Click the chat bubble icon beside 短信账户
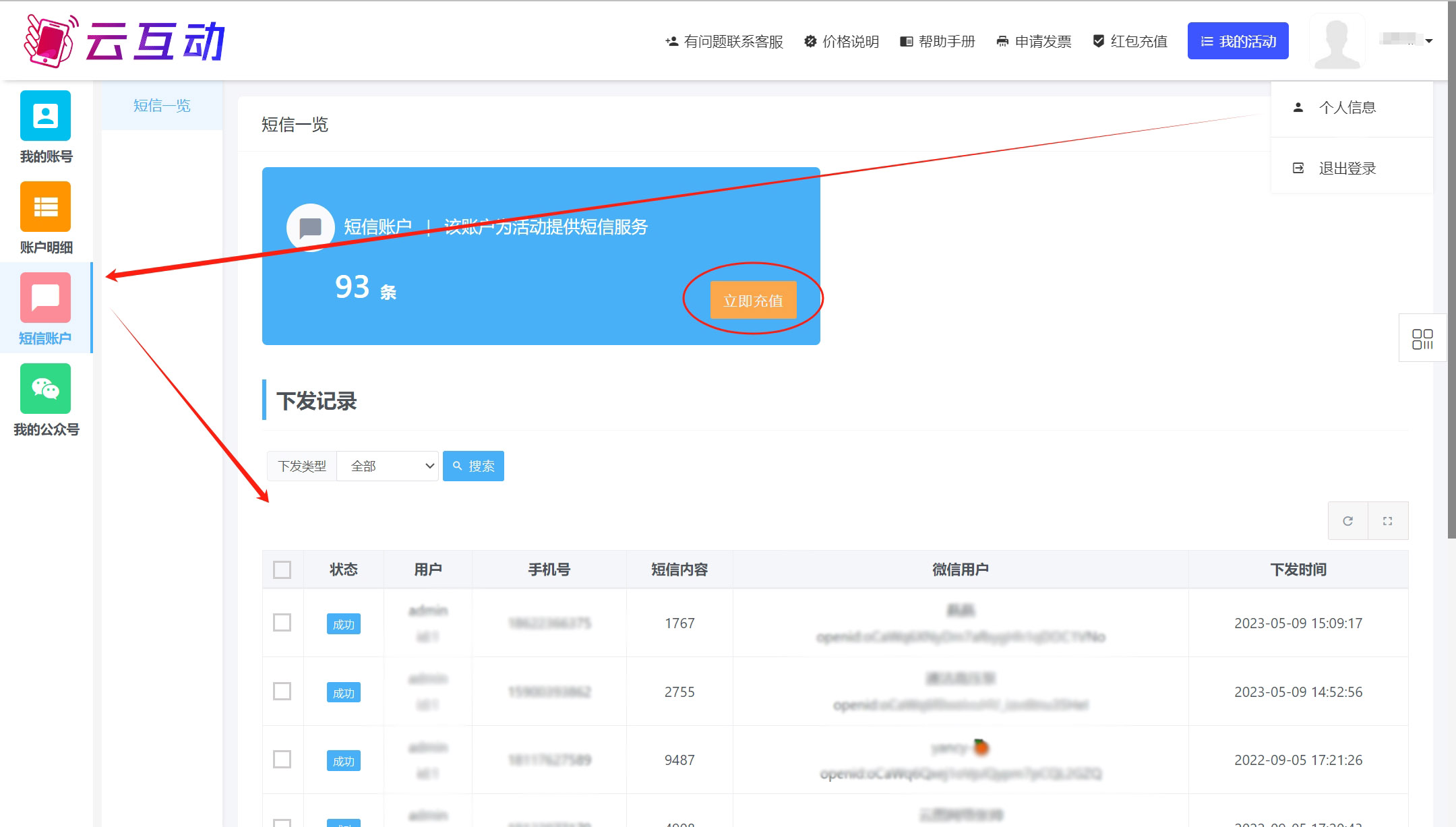Image resolution: width=1456 pixels, height=827 pixels. (310, 228)
